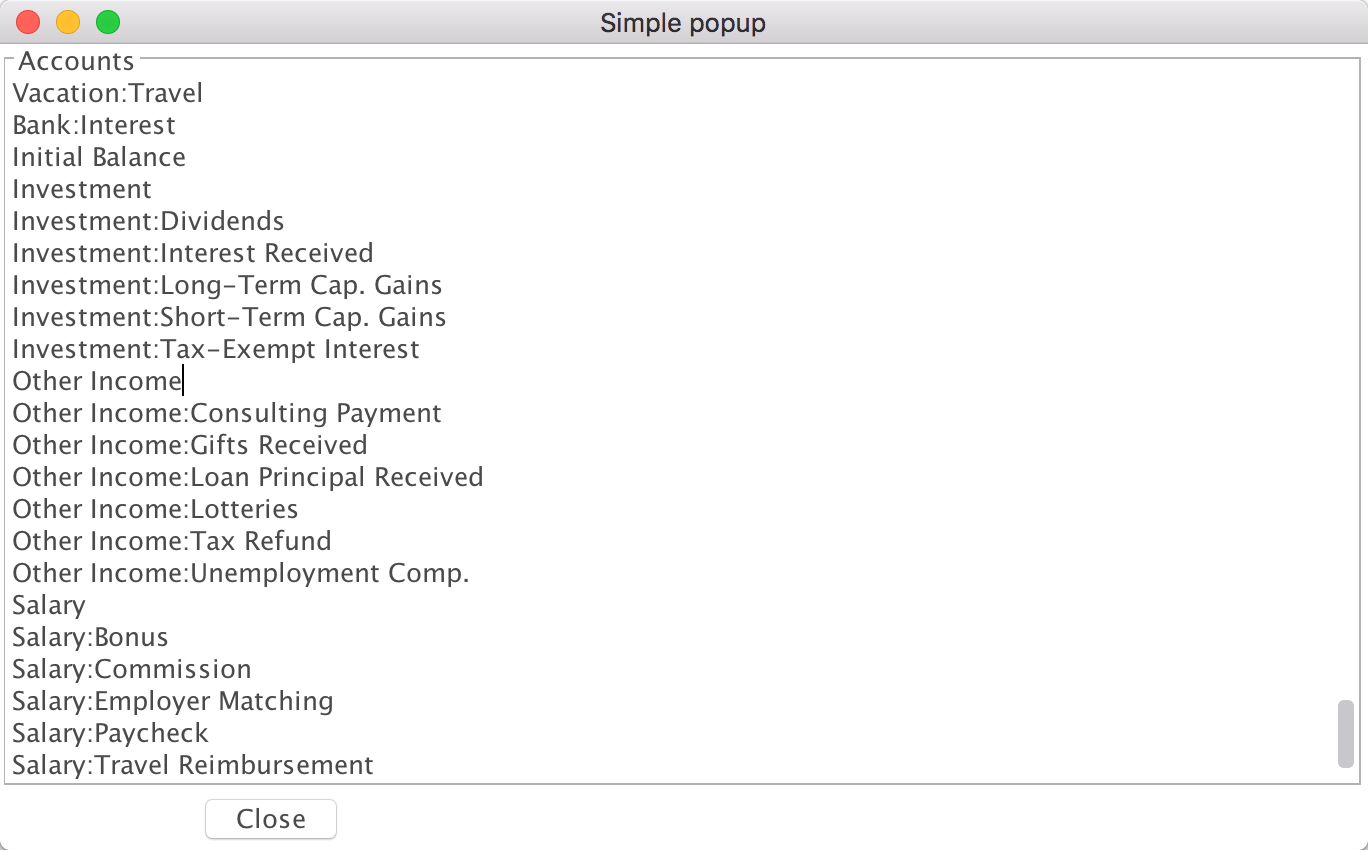Select Other Income:Loan Principal Received
This screenshot has height=850, width=1368.
pyautogui.click(x=248, y=477)
